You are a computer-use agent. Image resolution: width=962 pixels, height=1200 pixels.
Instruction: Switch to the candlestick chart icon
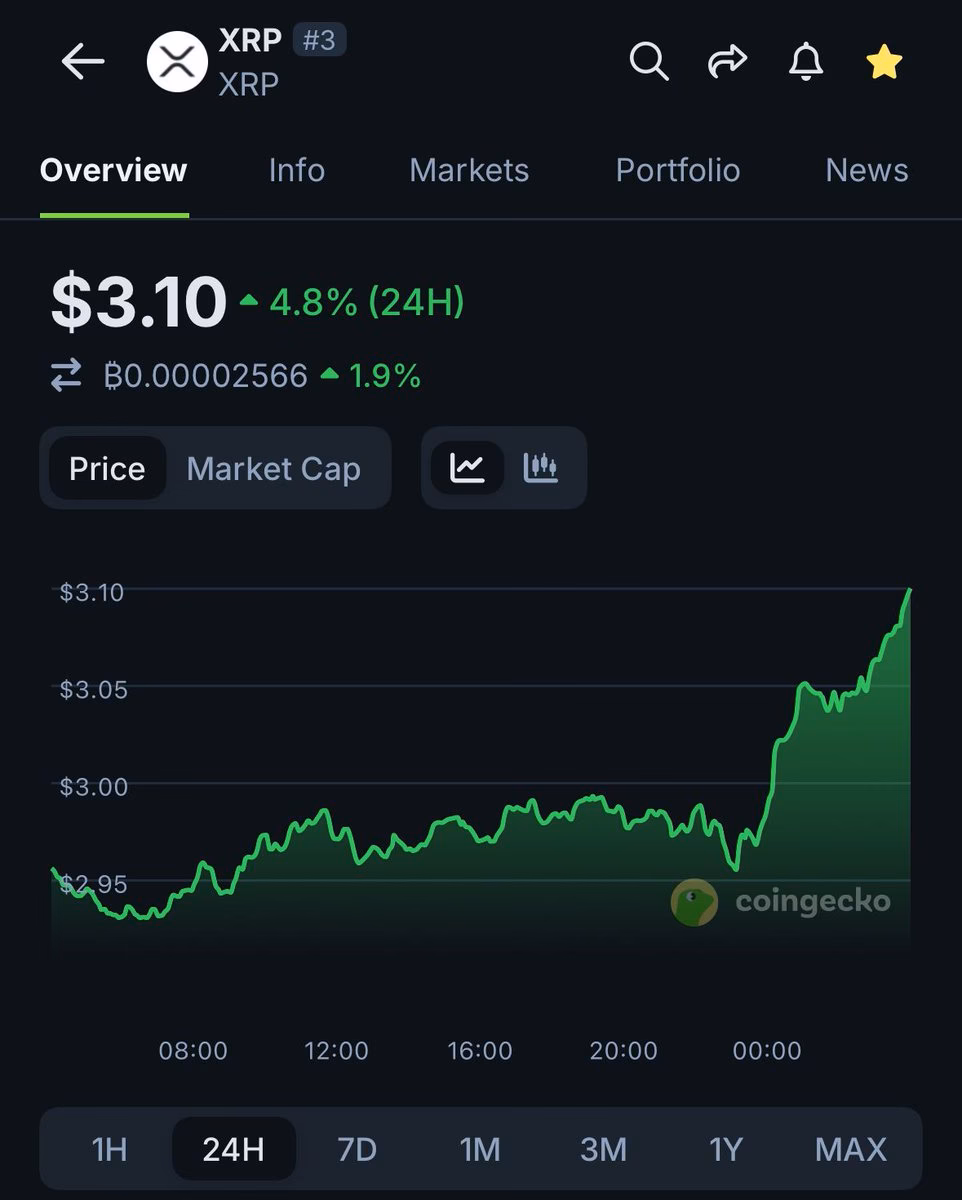541,467
